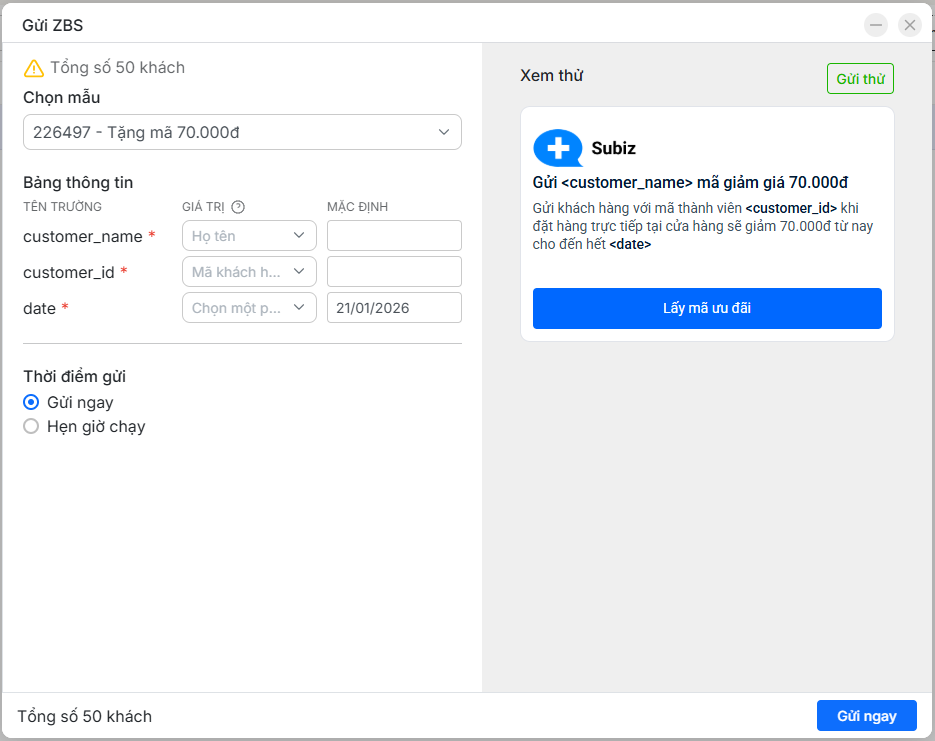Click the preview message title text
This screenshot has width=935, height=741.
pyautogui.click(x=690, y=182)
